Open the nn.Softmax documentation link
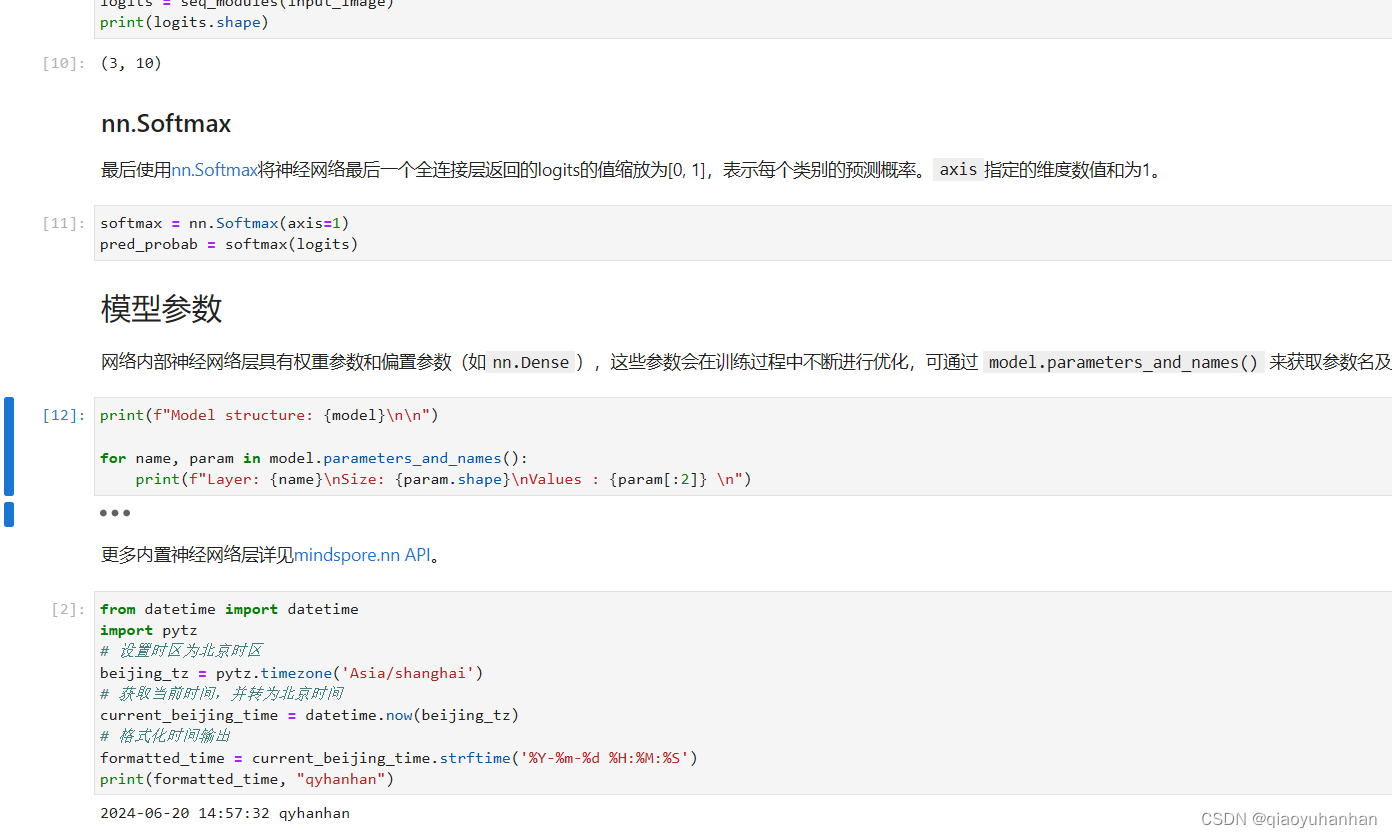The height and width of the screenshot is (838, 1392). point(215,170)
